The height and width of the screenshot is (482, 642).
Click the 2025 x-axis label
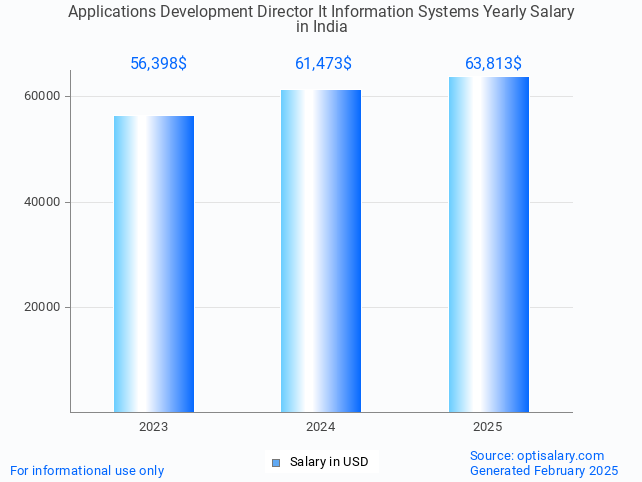coord(488,427)
